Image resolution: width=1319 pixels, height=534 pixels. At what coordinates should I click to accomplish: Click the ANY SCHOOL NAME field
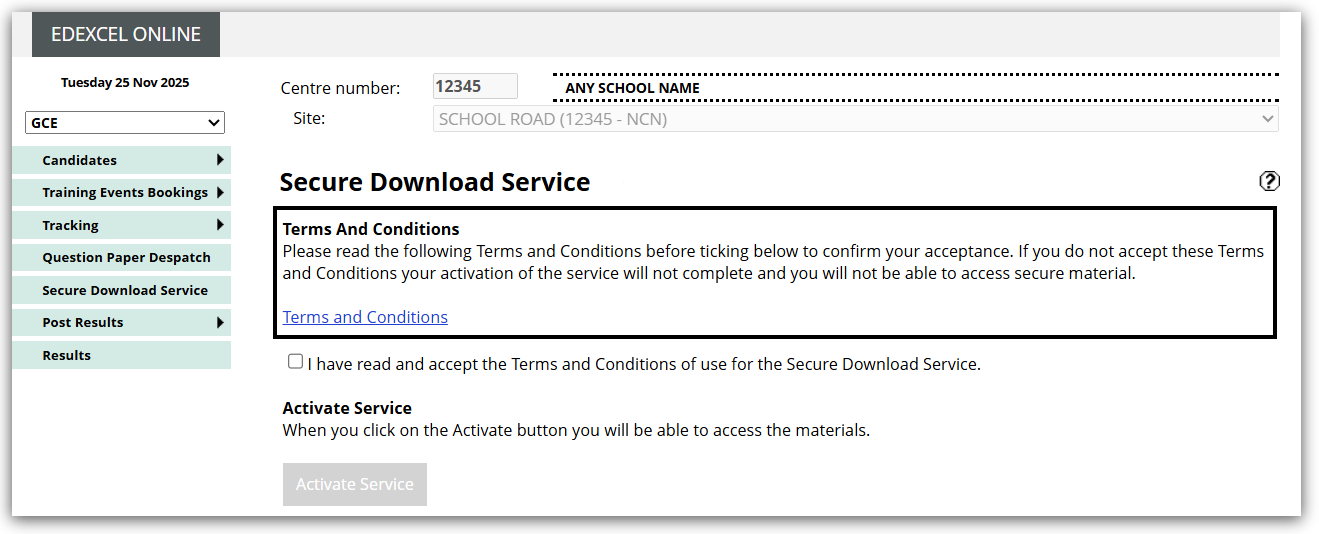tap(915, 88)
